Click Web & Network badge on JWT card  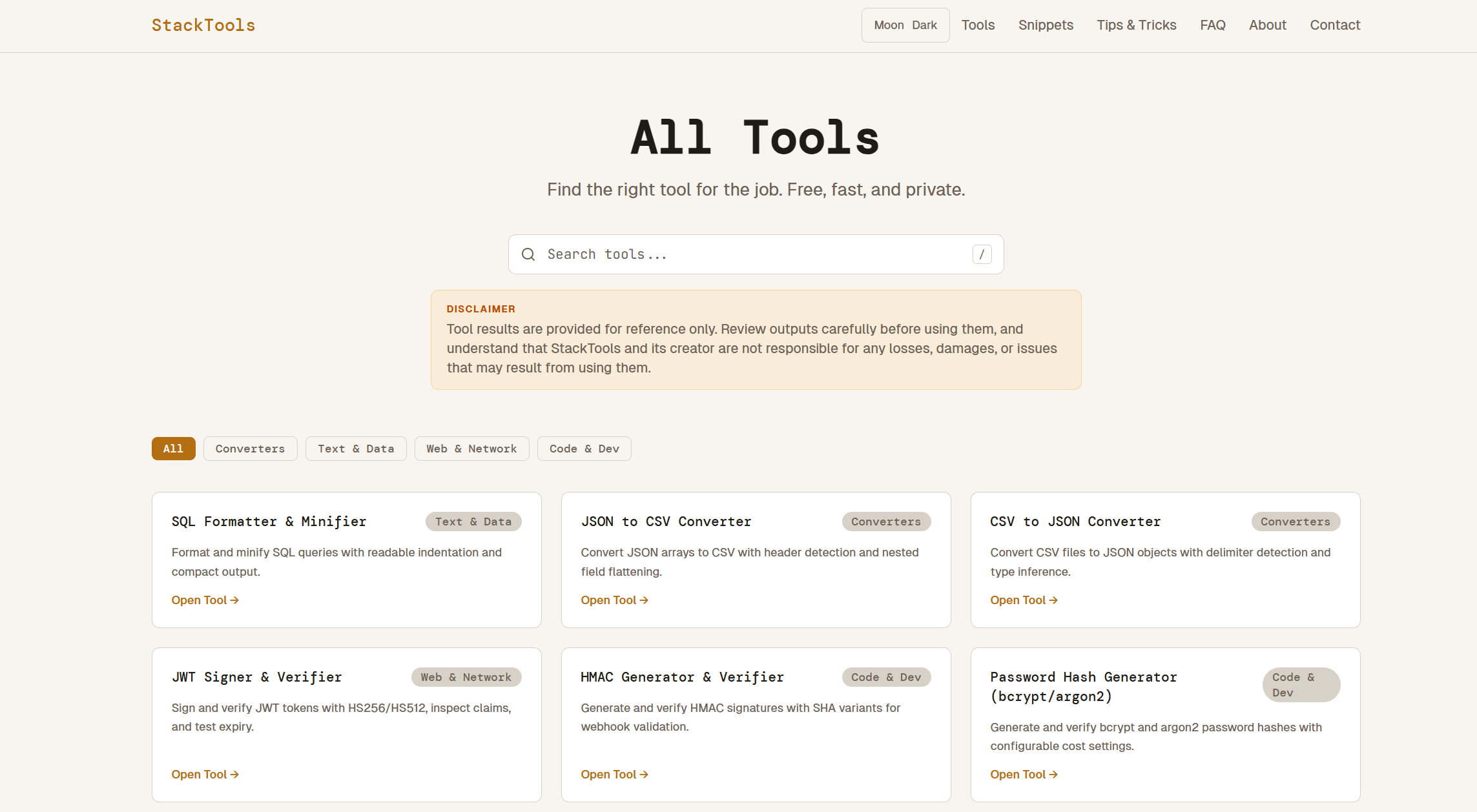[466, 677]
